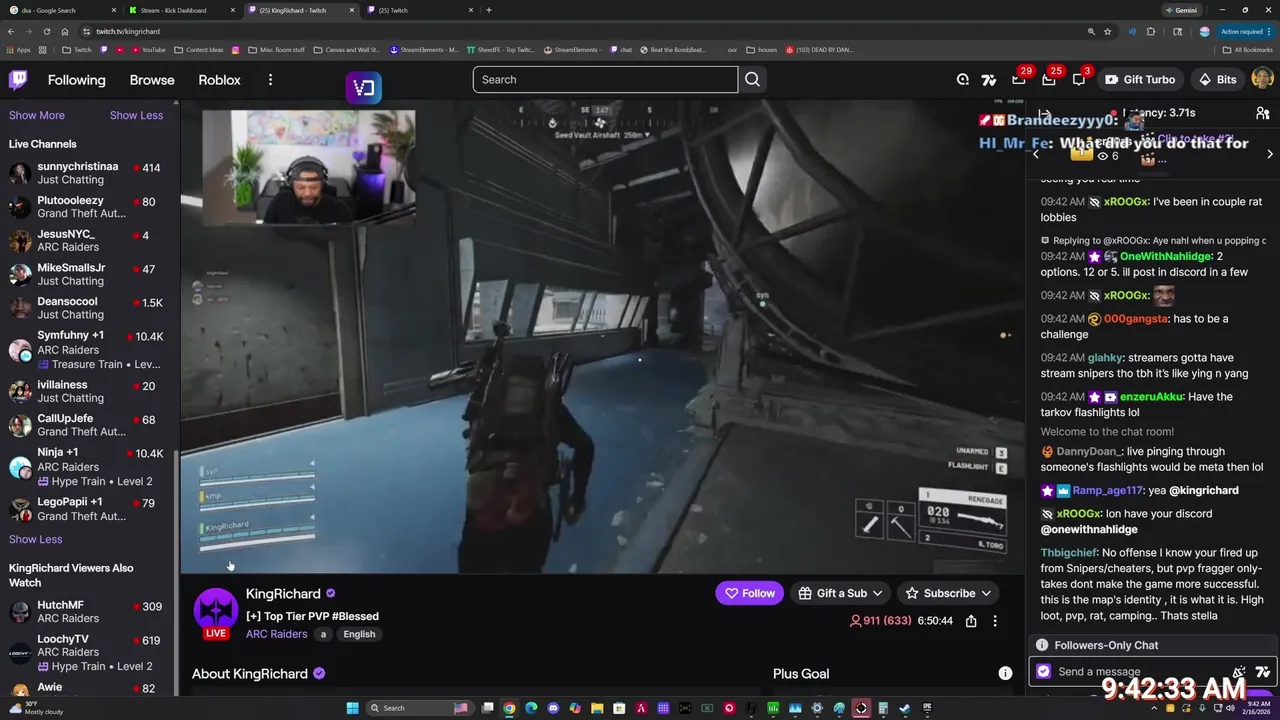
Task: Open the Prime loot icon in top bar
Action: 962,80
